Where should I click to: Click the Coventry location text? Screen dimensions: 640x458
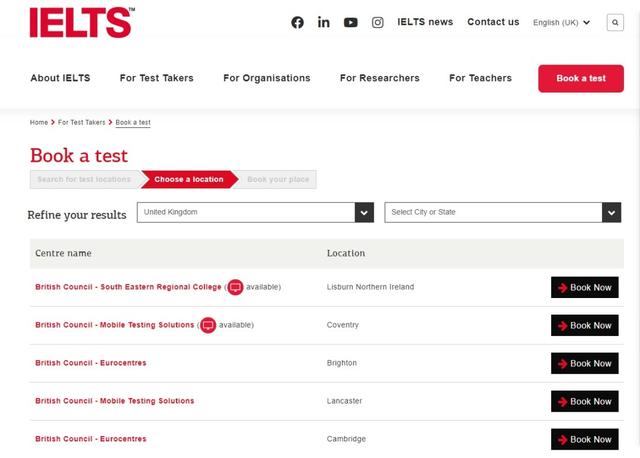tap(342, 325)
